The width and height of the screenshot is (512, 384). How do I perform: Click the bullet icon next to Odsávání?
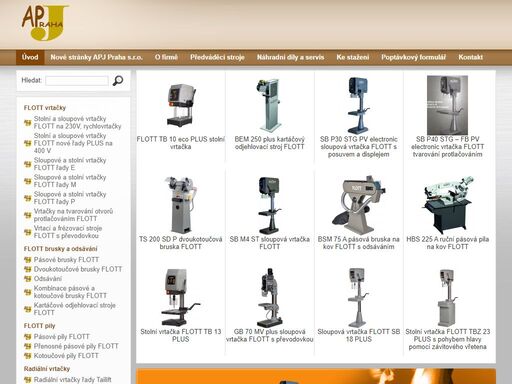tap(28, 279)
